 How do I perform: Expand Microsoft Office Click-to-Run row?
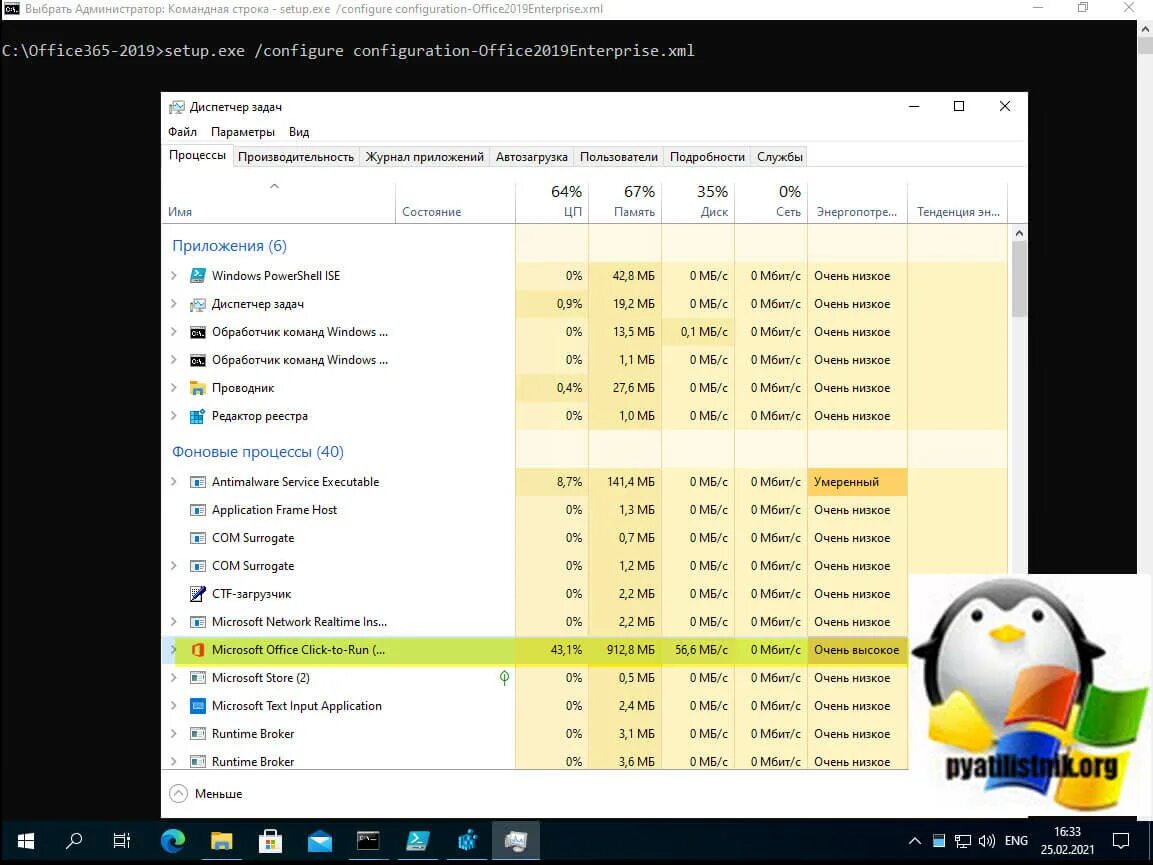click(x=174, y=649)
